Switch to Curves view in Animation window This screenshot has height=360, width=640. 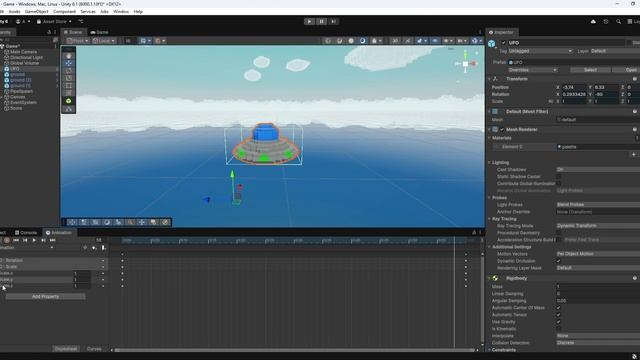coord(94,349)
